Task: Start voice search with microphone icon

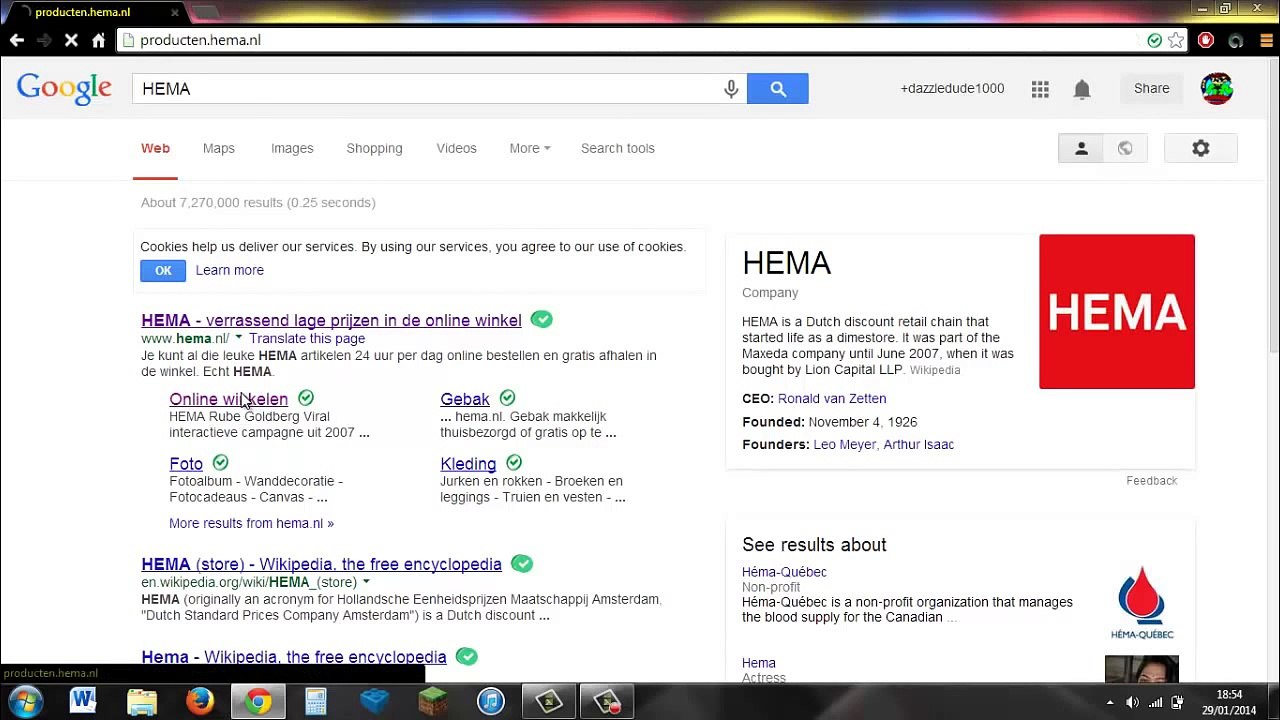Action: click(731, 89)
